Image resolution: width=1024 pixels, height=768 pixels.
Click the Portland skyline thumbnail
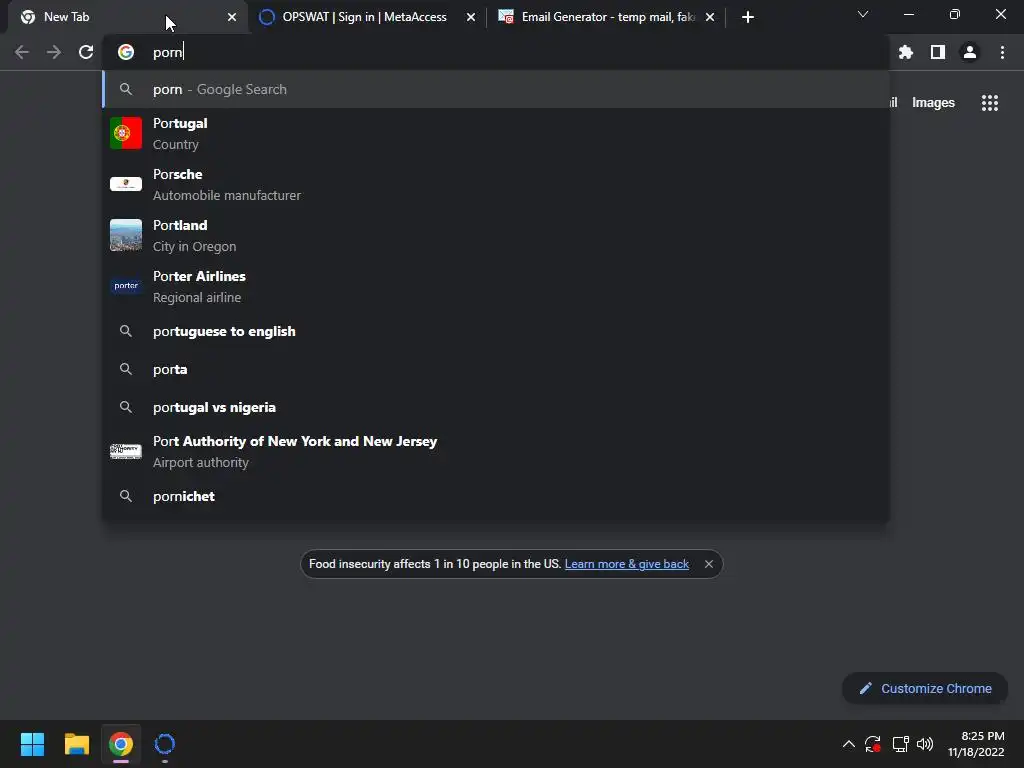(x=126, y=235)
